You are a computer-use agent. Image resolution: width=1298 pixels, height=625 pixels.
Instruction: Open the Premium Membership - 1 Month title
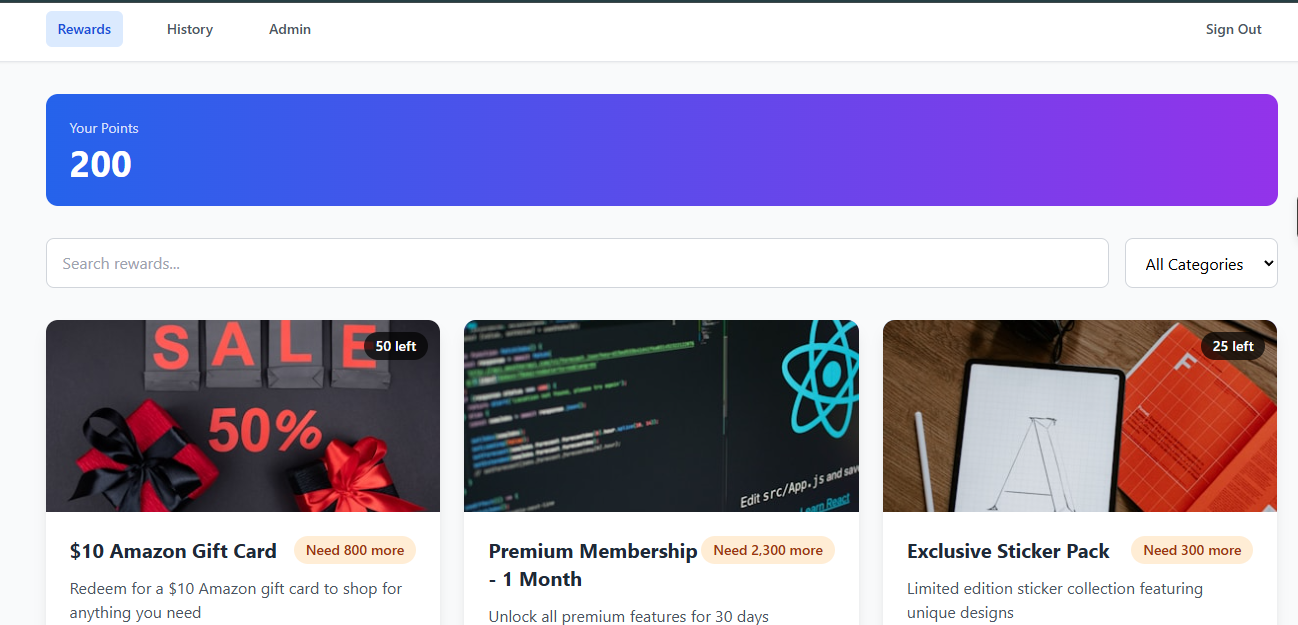tap(592, 565)
